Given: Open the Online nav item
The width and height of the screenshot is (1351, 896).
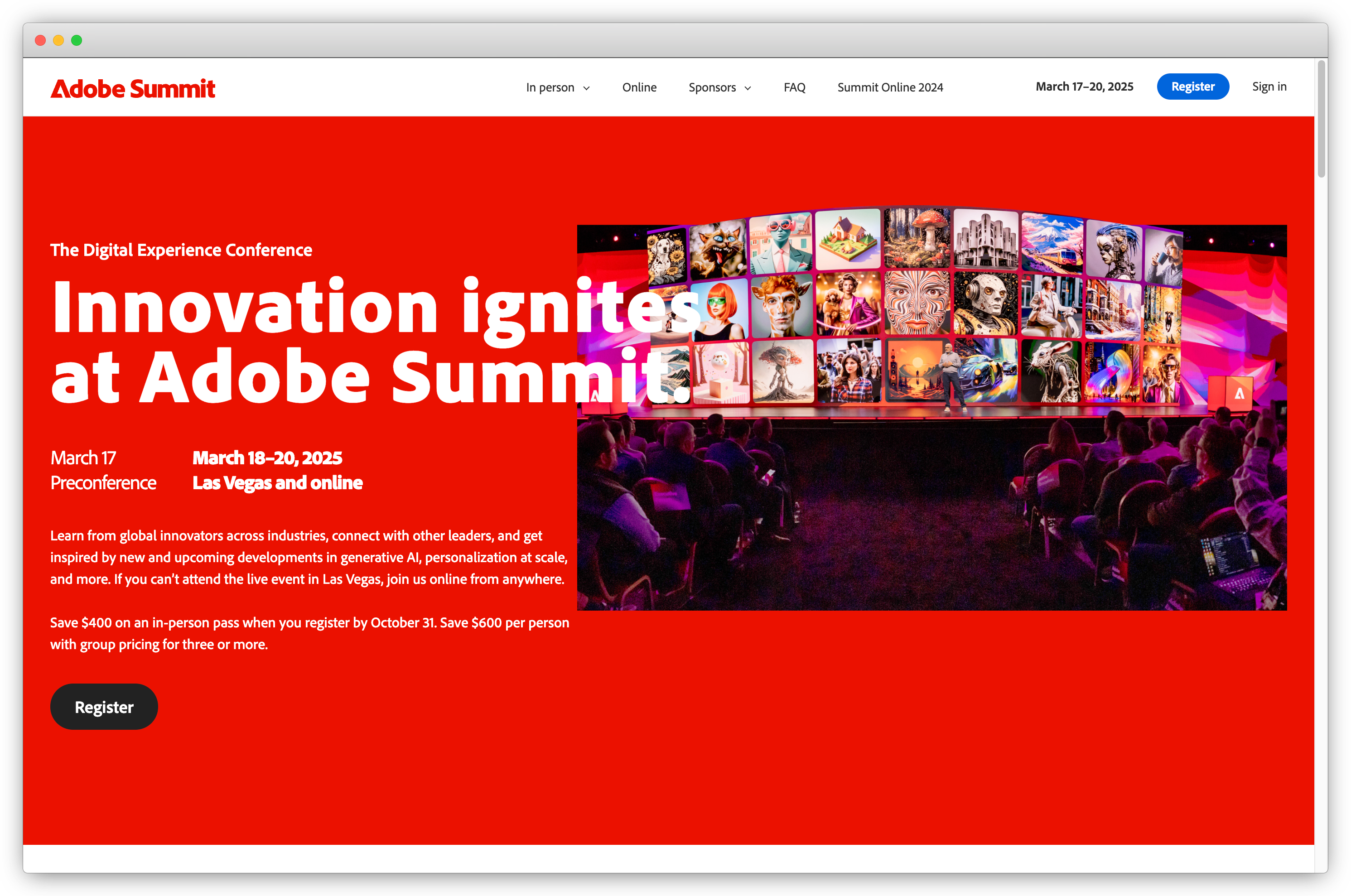Looking at the screenshot, I should coord(639,87).
